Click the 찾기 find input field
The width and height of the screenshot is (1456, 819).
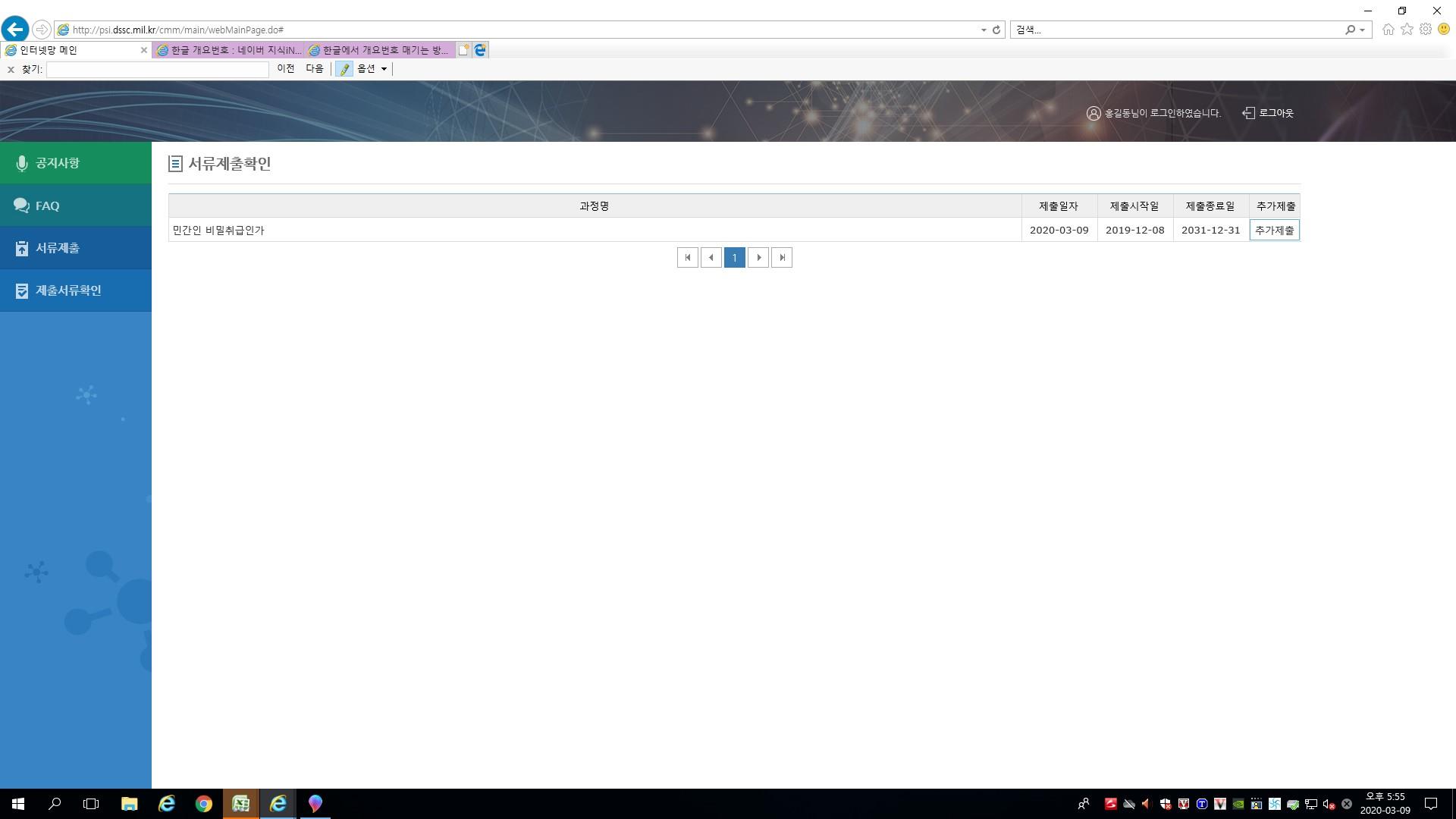tap(158, 69)
